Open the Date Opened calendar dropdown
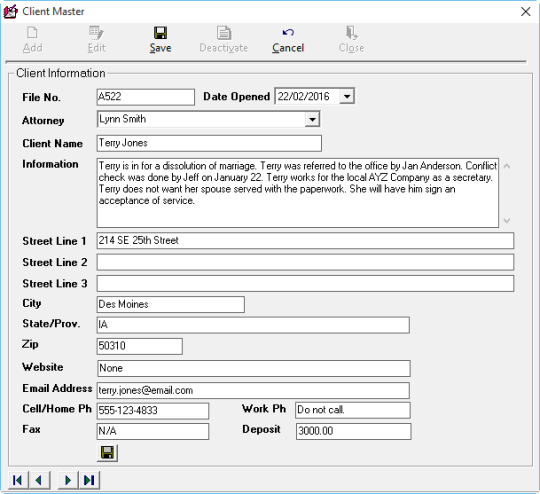Image resolution: width=540 pixels, height=494 pixels. point(347,96)
